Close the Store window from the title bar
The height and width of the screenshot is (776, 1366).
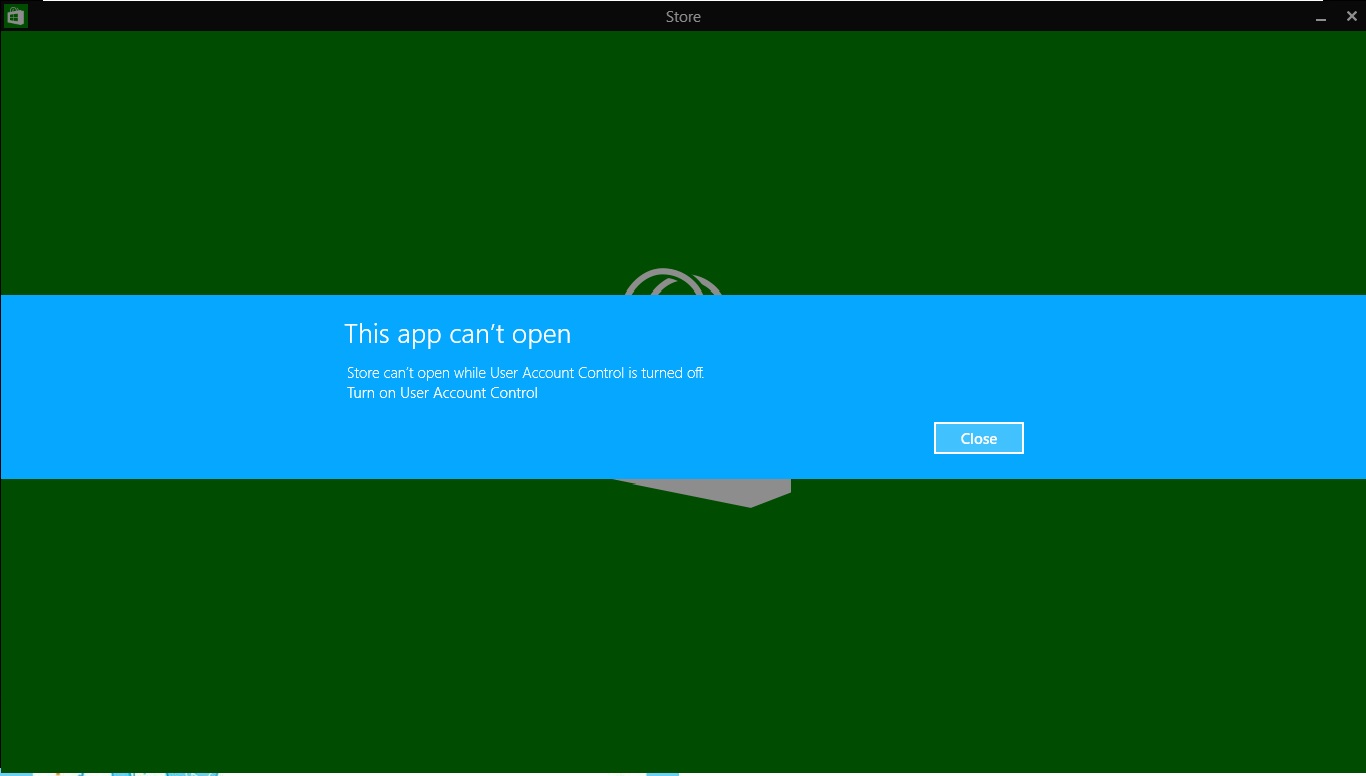pyautogui.click(x=1352, y=16)
